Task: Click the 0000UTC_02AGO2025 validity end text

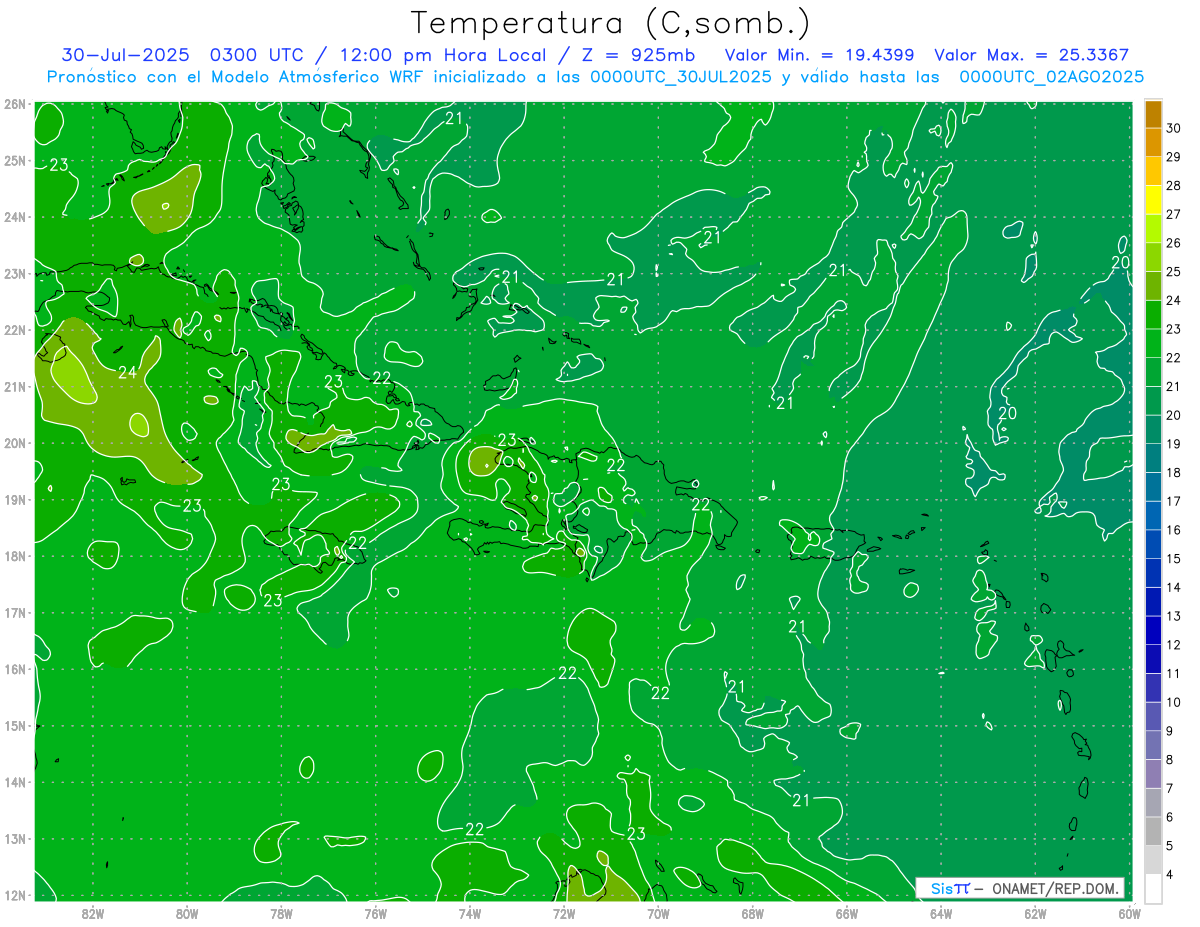Action: tap(1051, 77)
